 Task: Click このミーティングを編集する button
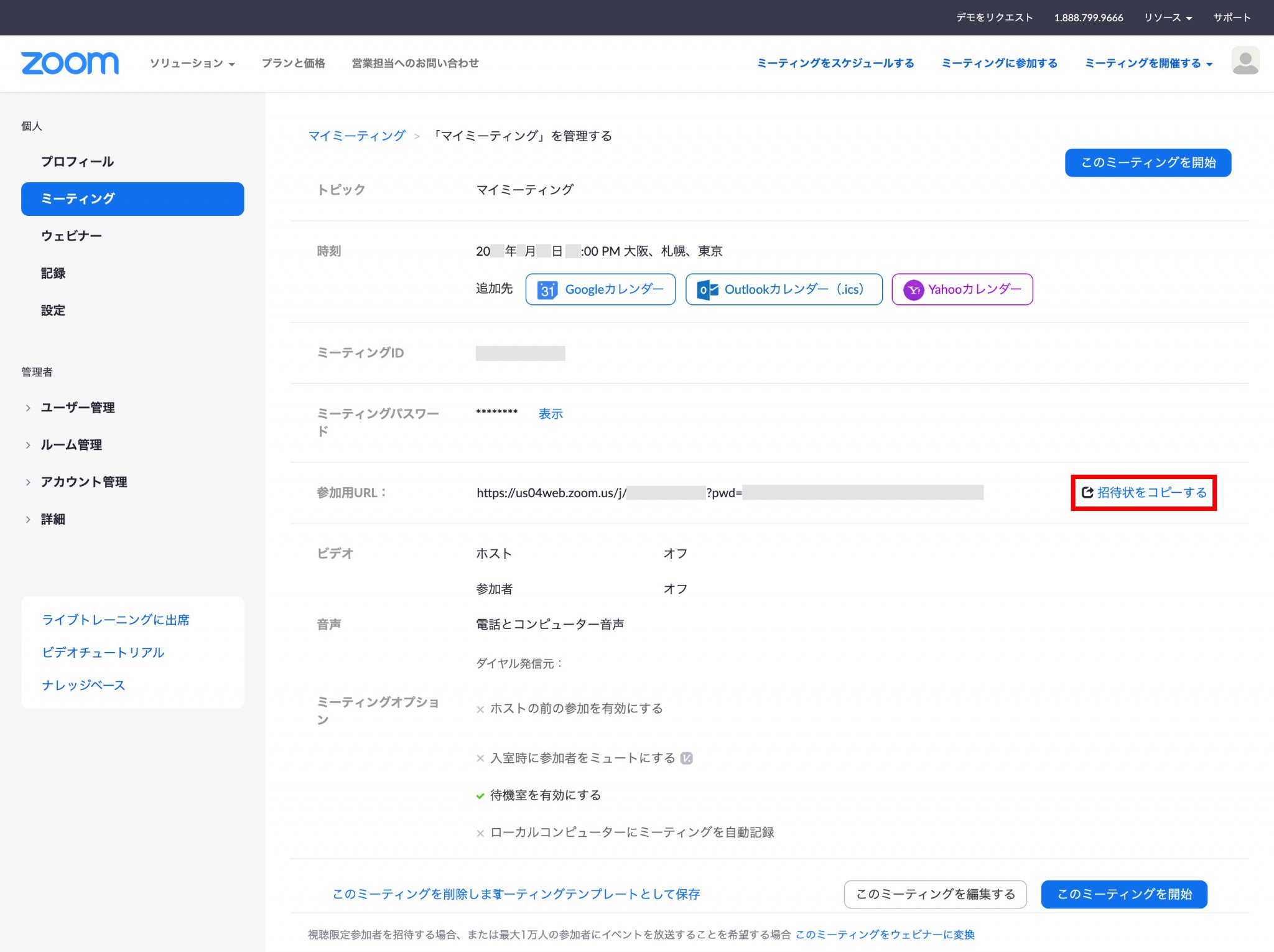935,894
